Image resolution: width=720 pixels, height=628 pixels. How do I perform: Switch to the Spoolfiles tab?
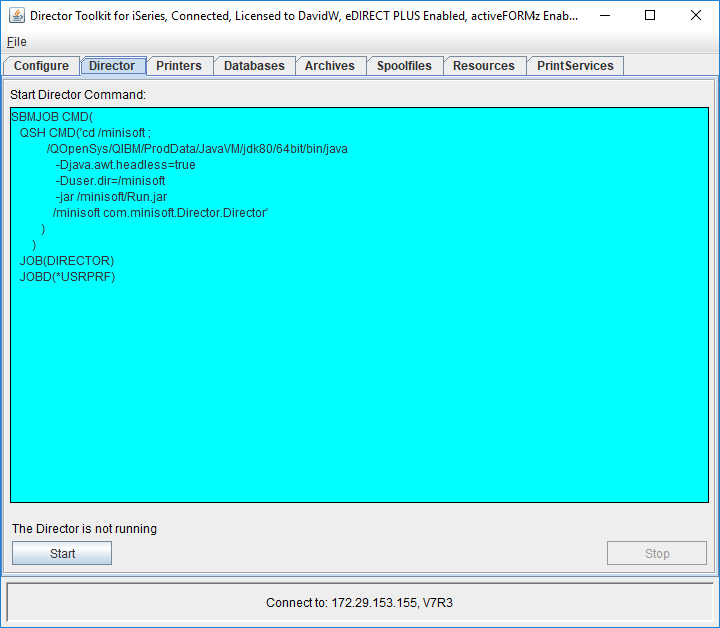(404, 66)
